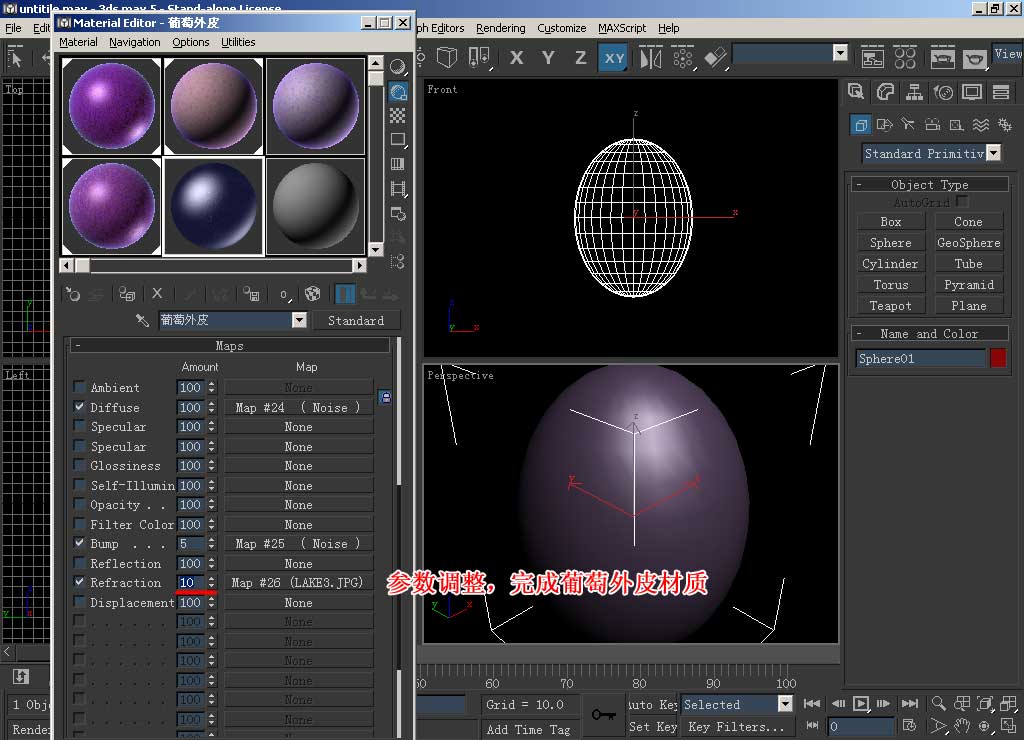Open the reference coordinate View dropdown
This screenshot has height=740, width=1024.
[x=1007, y=54]
